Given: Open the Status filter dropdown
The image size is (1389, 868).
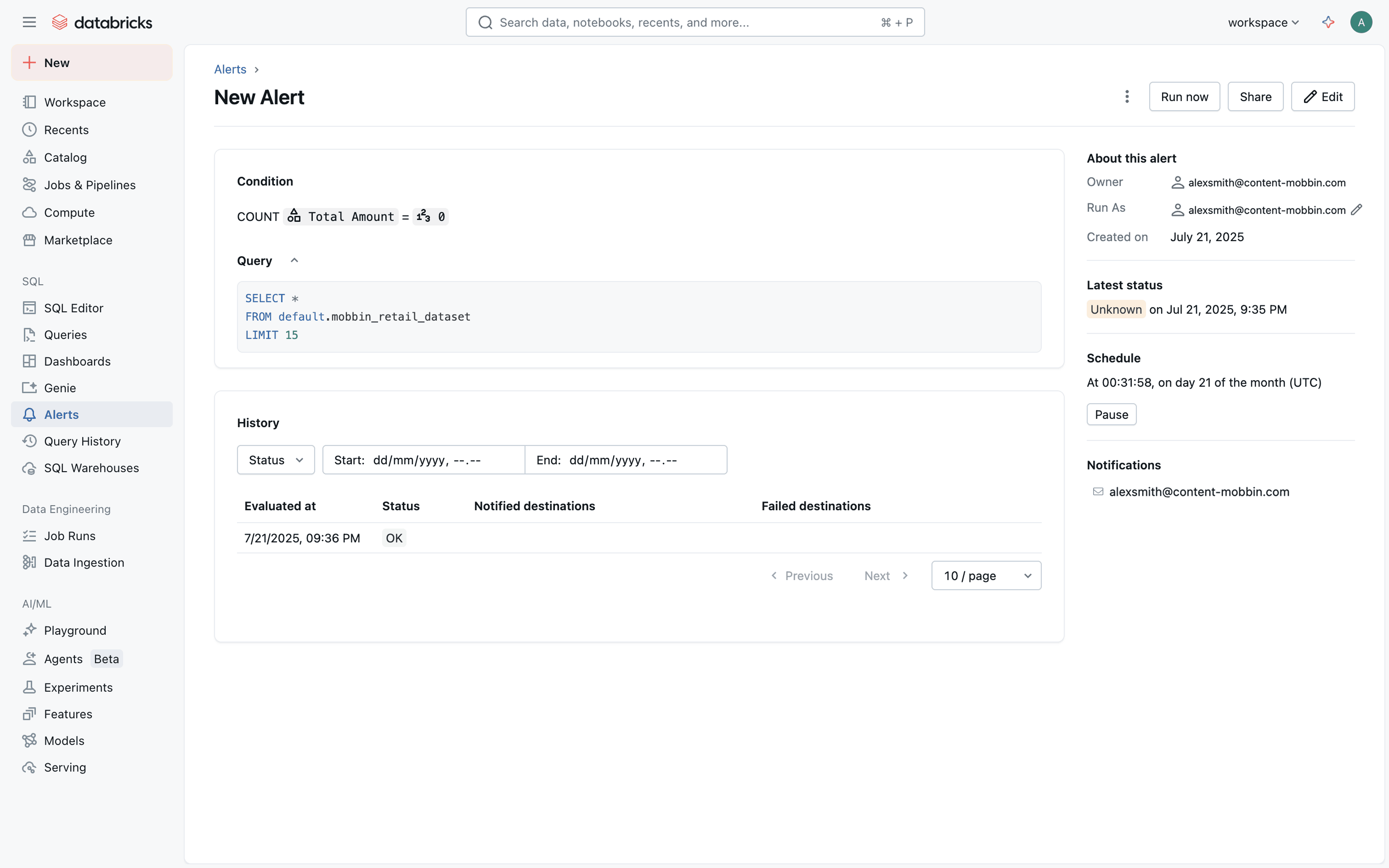Looking at the screenshot, I should pos(276,460).
